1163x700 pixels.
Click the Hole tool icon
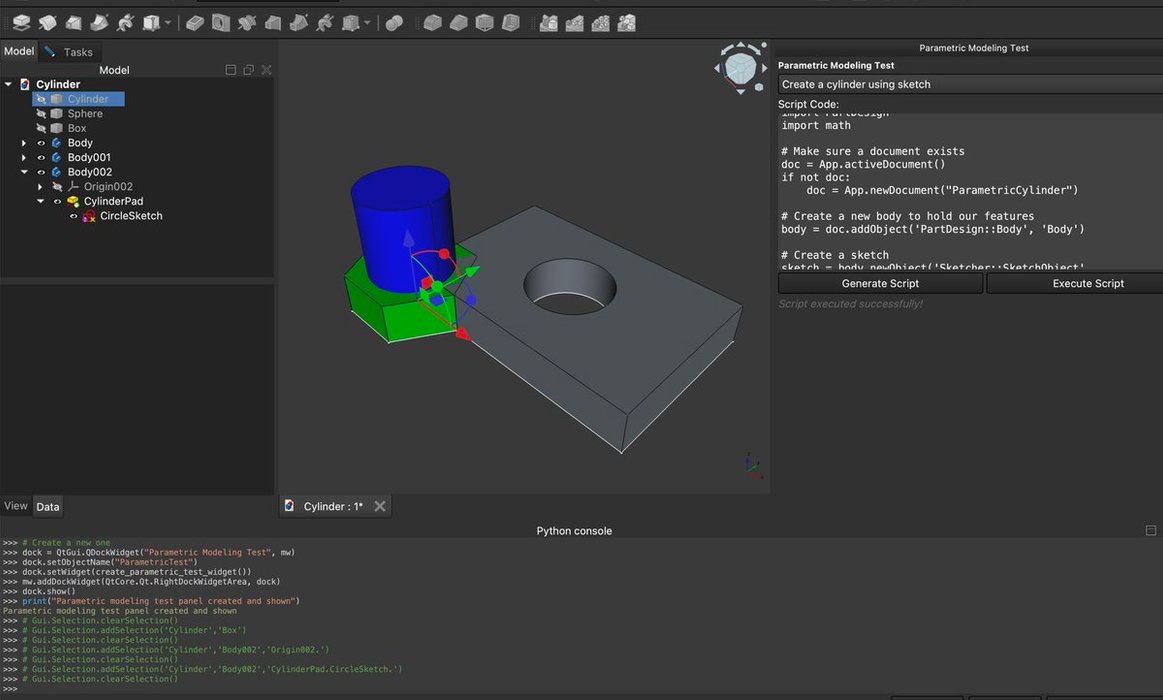[x=221, y=22]
